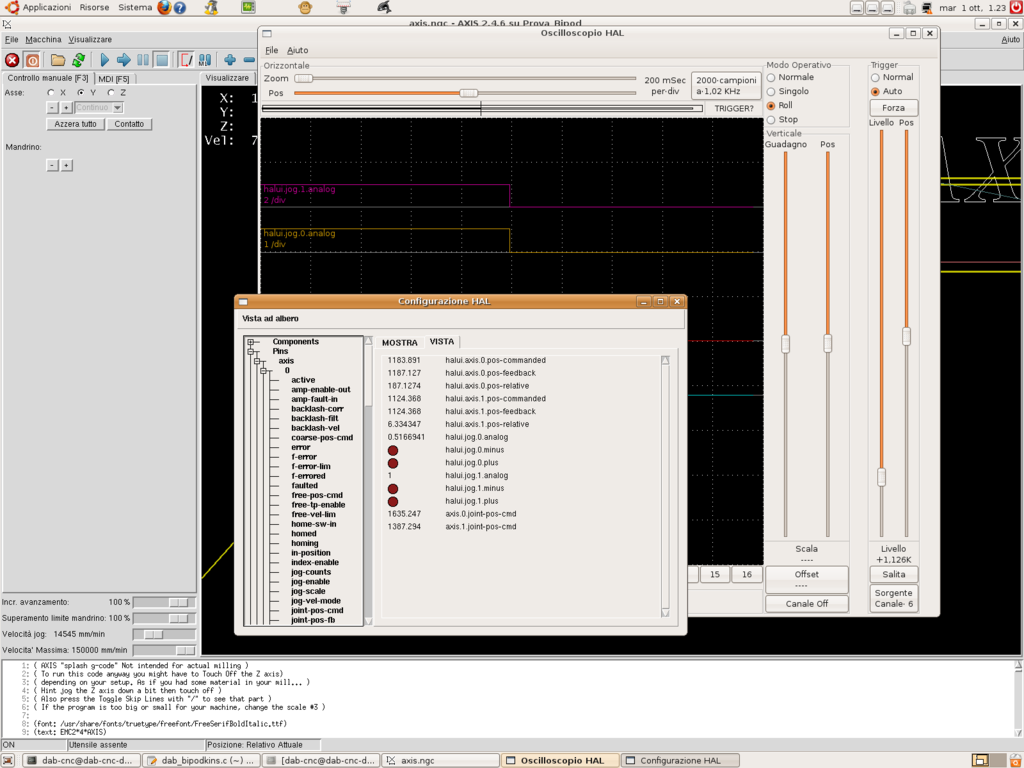Click the Tux penguin launcher in top panel
The width and height of the screenshot is (1024, 768).
212,7
